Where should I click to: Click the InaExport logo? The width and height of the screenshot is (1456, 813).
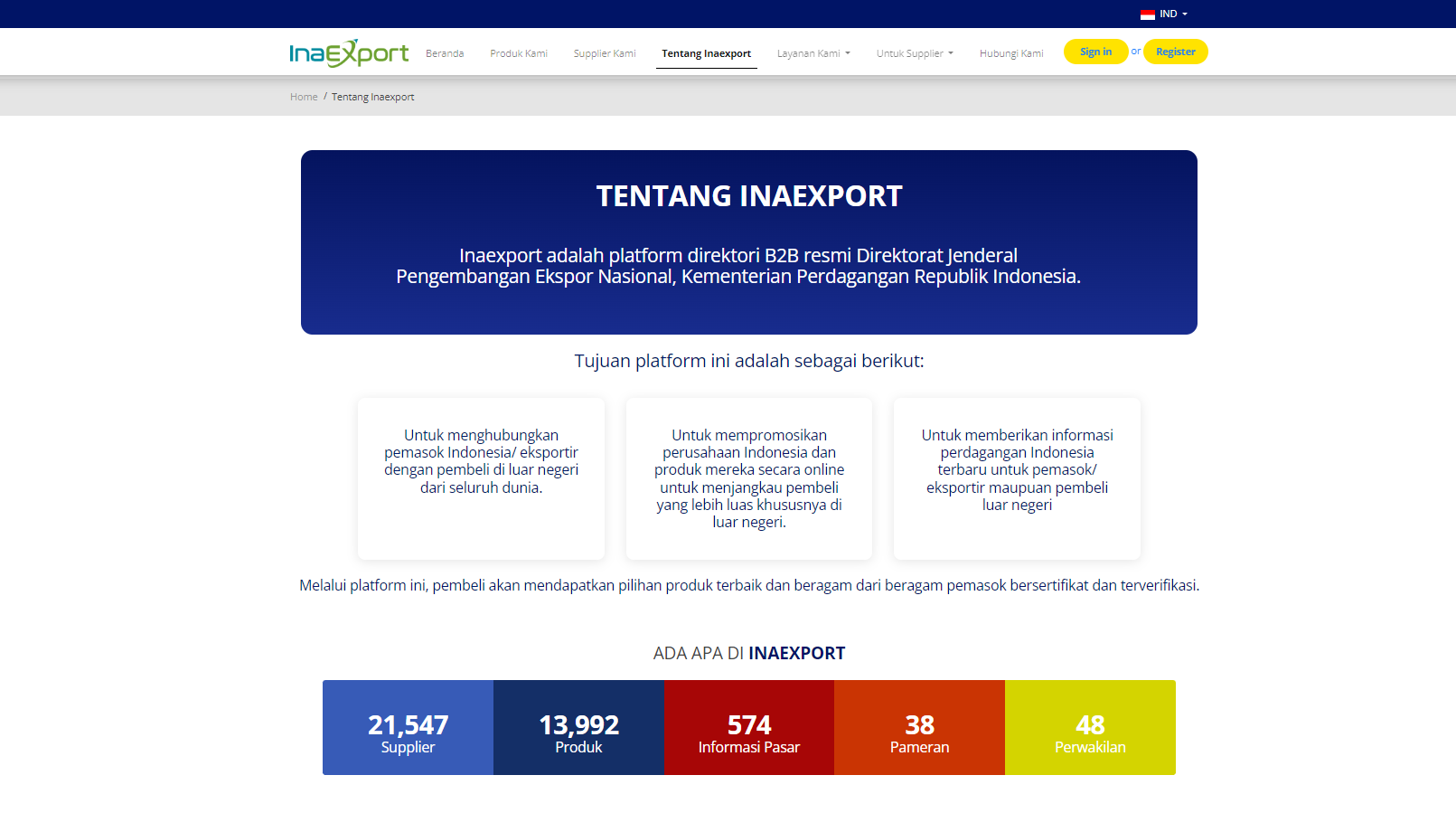(x=349, y=53)
